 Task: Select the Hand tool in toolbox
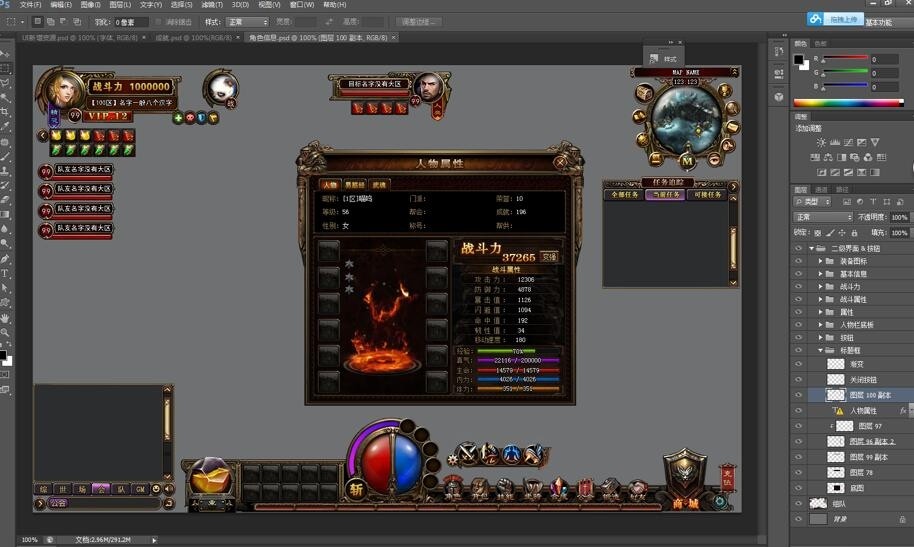5,318
